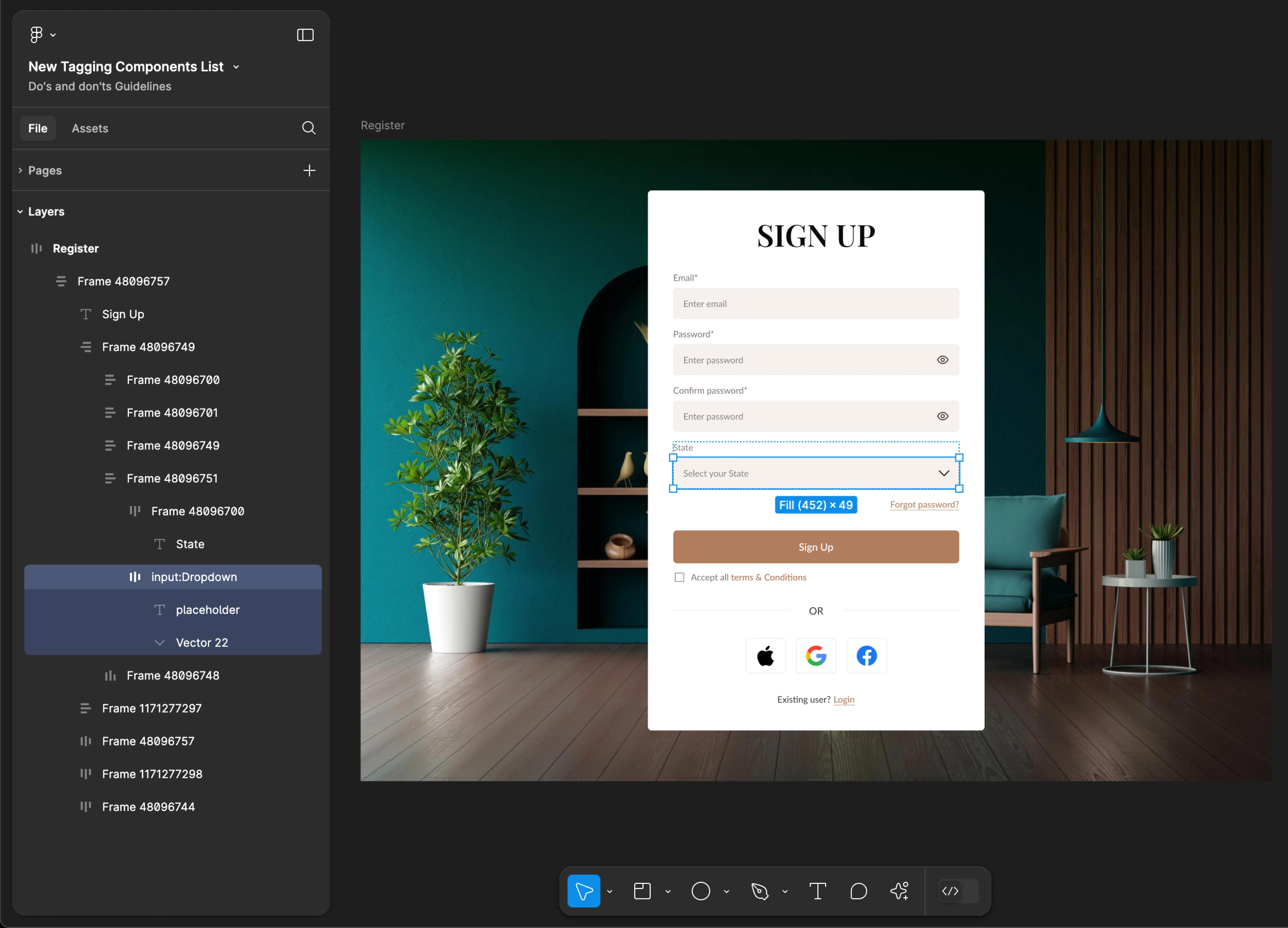Click the Register layer's auto-layout icon
1288x928 pixels.
coord(36,248)
